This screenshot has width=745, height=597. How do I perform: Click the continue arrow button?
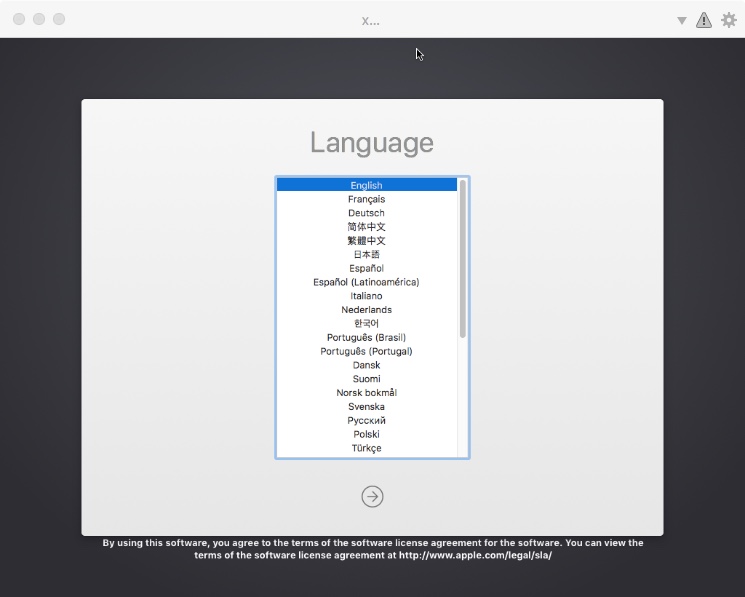point(372,496)
